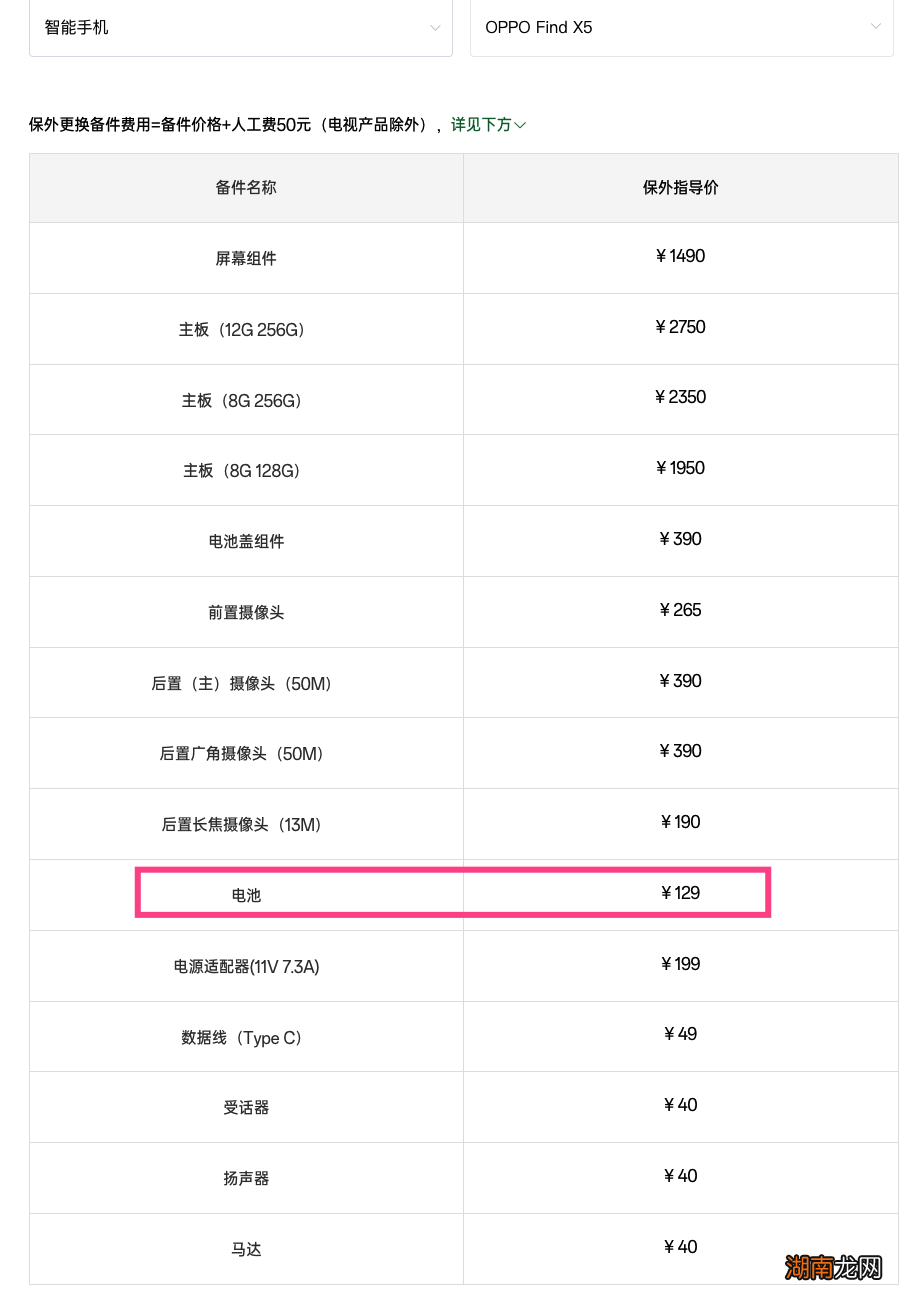Click the ¥190 telephoto camera price
Image resolution: width=916 pixels, height=1294 pixels.
tap(680, 822)
